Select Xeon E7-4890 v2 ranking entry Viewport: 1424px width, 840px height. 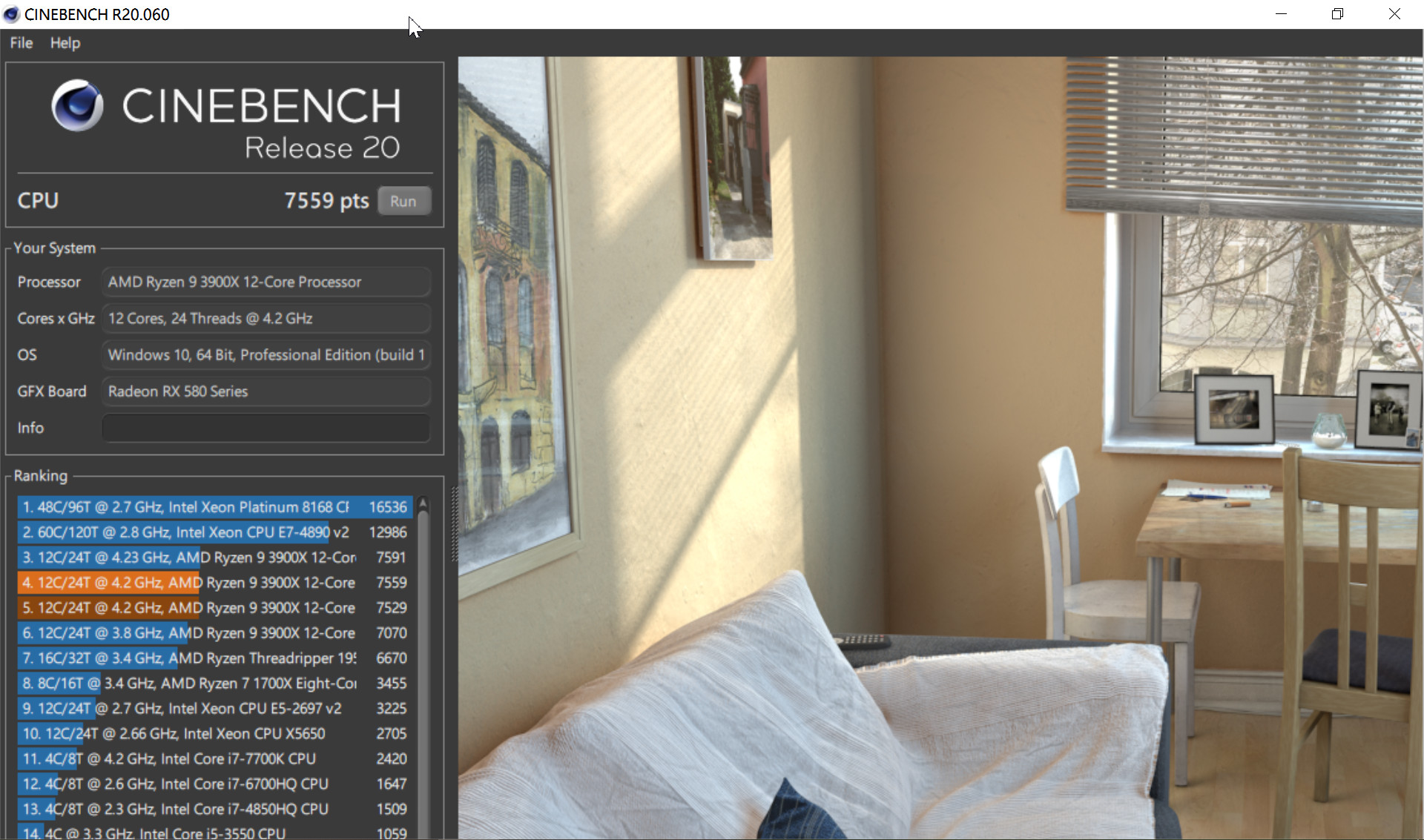[214, 532]
